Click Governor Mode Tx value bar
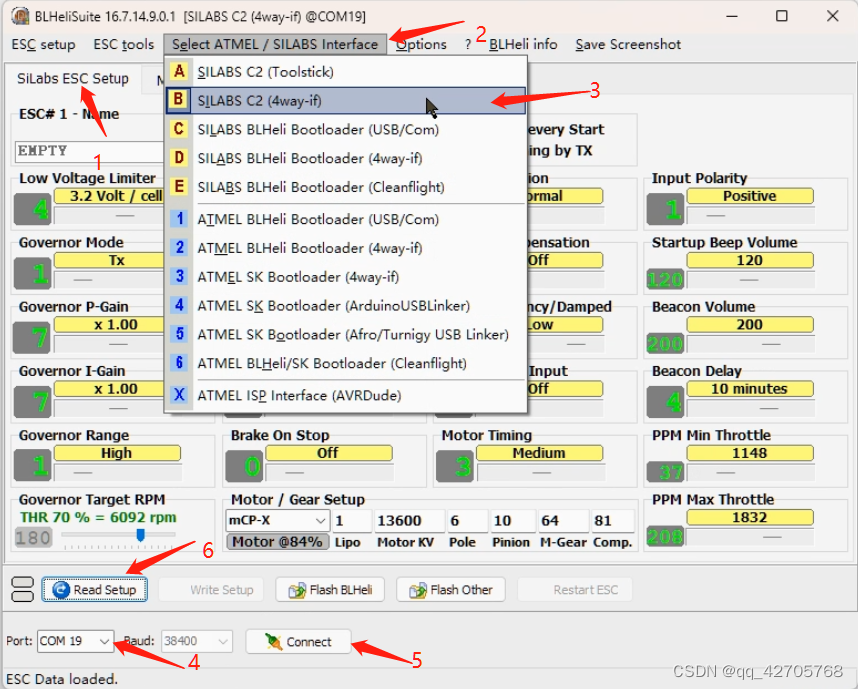This screenshot has height=689, width=858. pyautogui.click(x=109, y=260)
